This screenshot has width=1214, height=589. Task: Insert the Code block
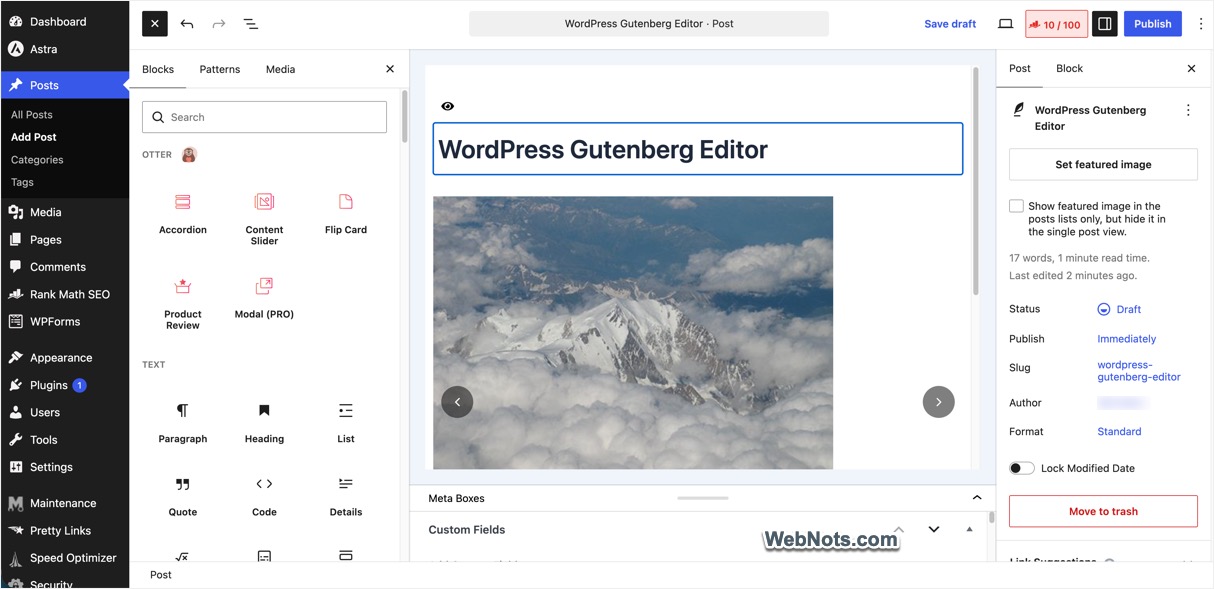click(264, 496)
